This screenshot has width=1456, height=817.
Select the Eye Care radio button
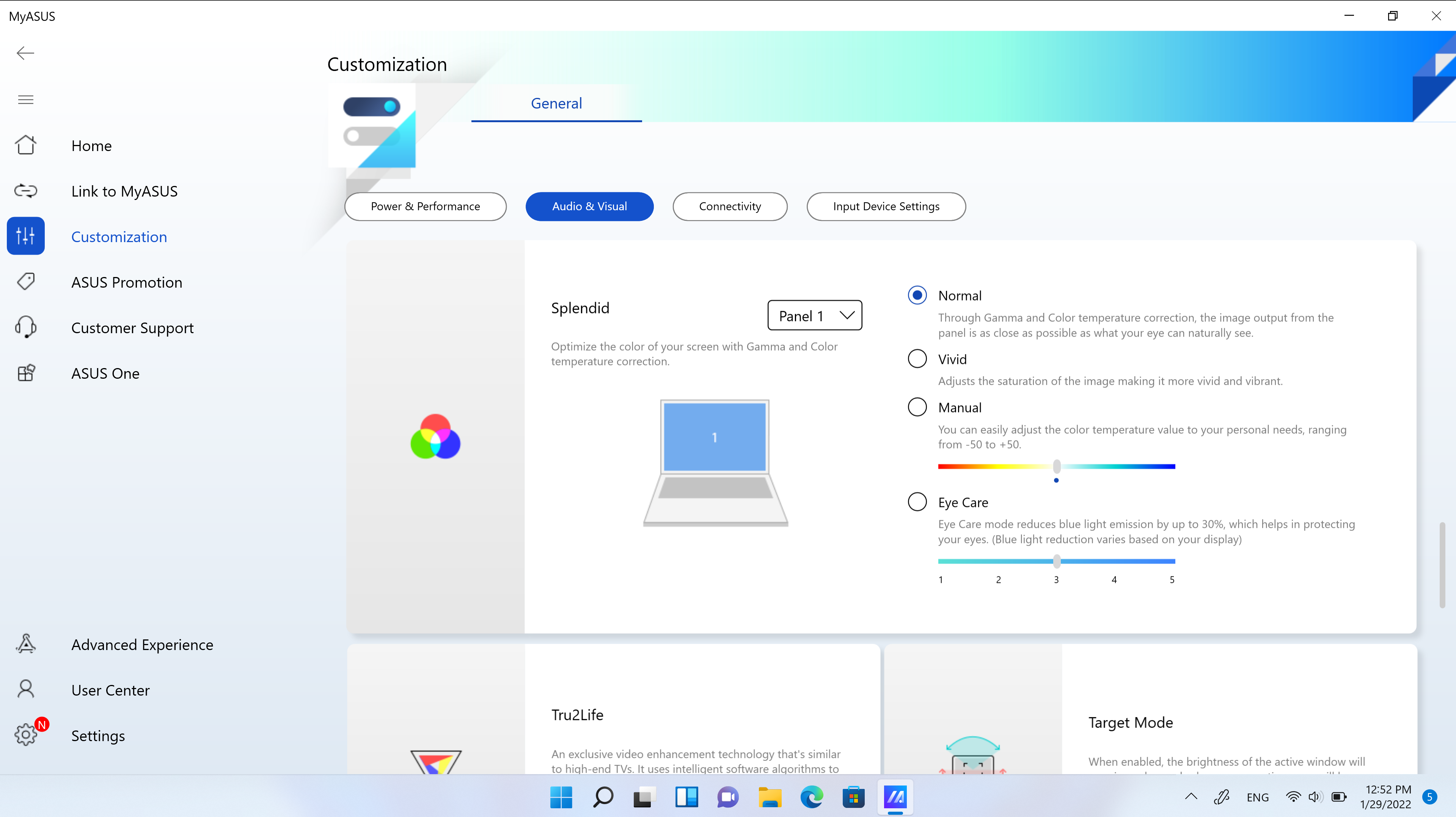click(x=917, y=502)
